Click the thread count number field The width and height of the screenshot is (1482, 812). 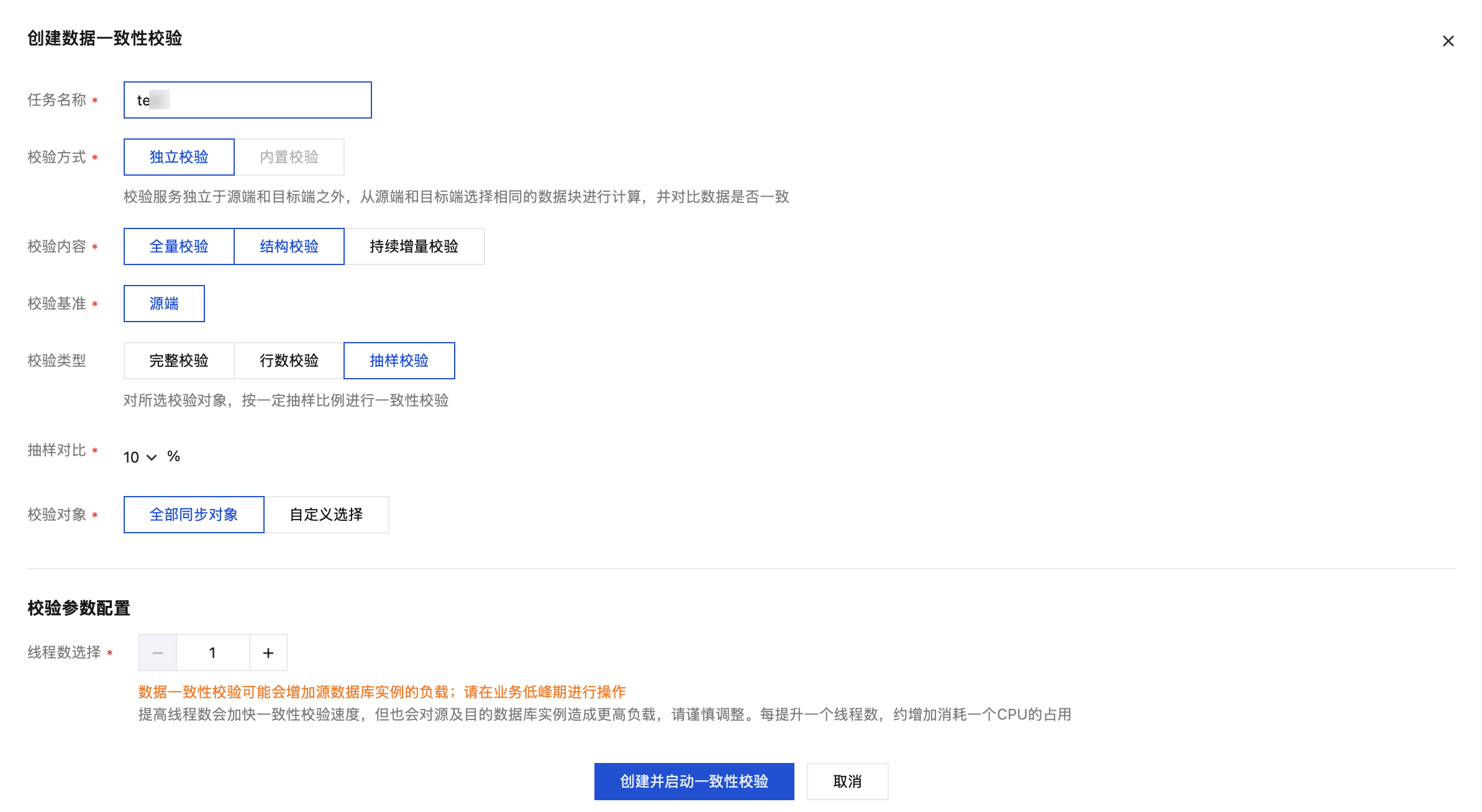[212, 652]
